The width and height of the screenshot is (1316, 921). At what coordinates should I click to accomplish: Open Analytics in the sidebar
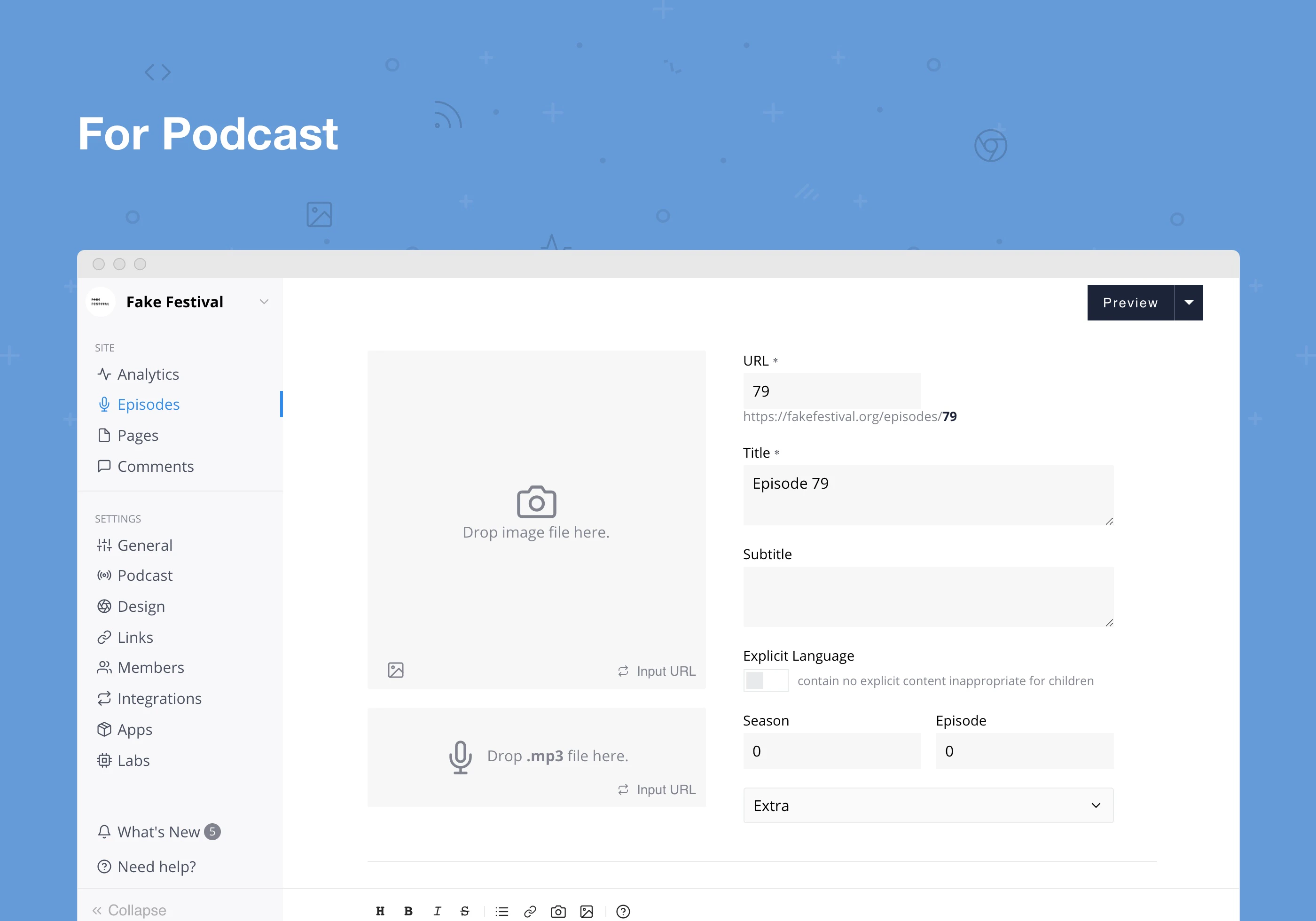tap(148, 374)
